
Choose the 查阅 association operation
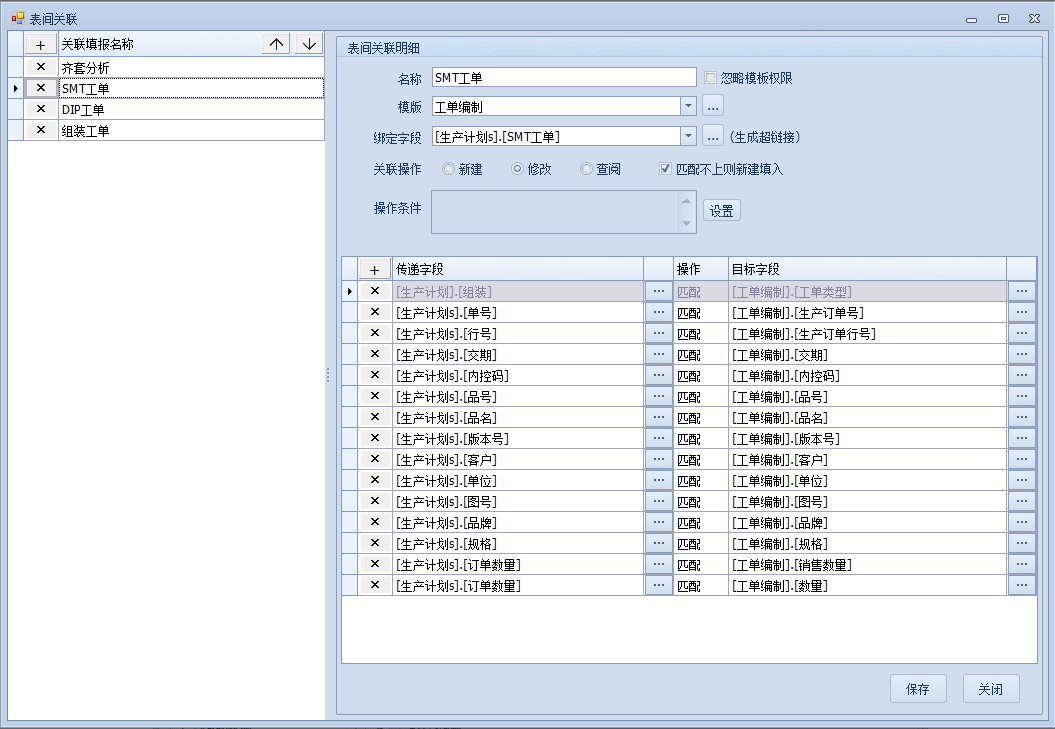click(586, 169)
